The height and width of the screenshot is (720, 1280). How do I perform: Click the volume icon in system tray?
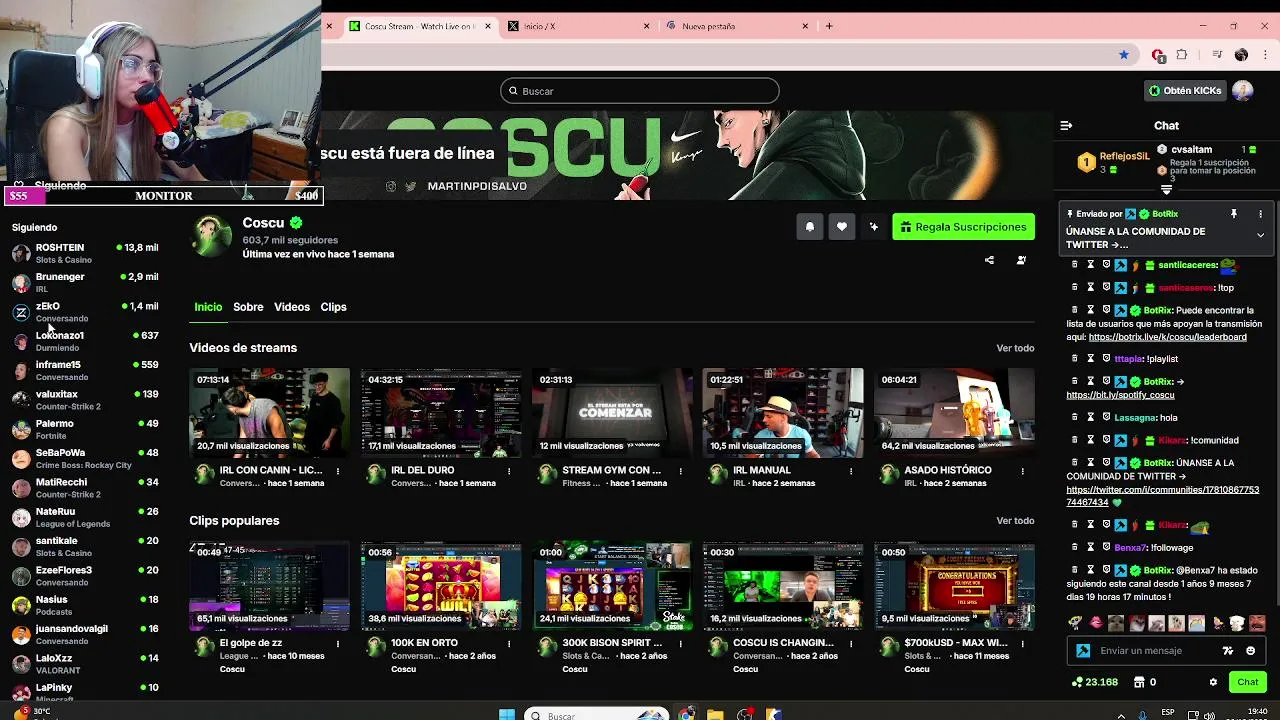coord(1209,714)
